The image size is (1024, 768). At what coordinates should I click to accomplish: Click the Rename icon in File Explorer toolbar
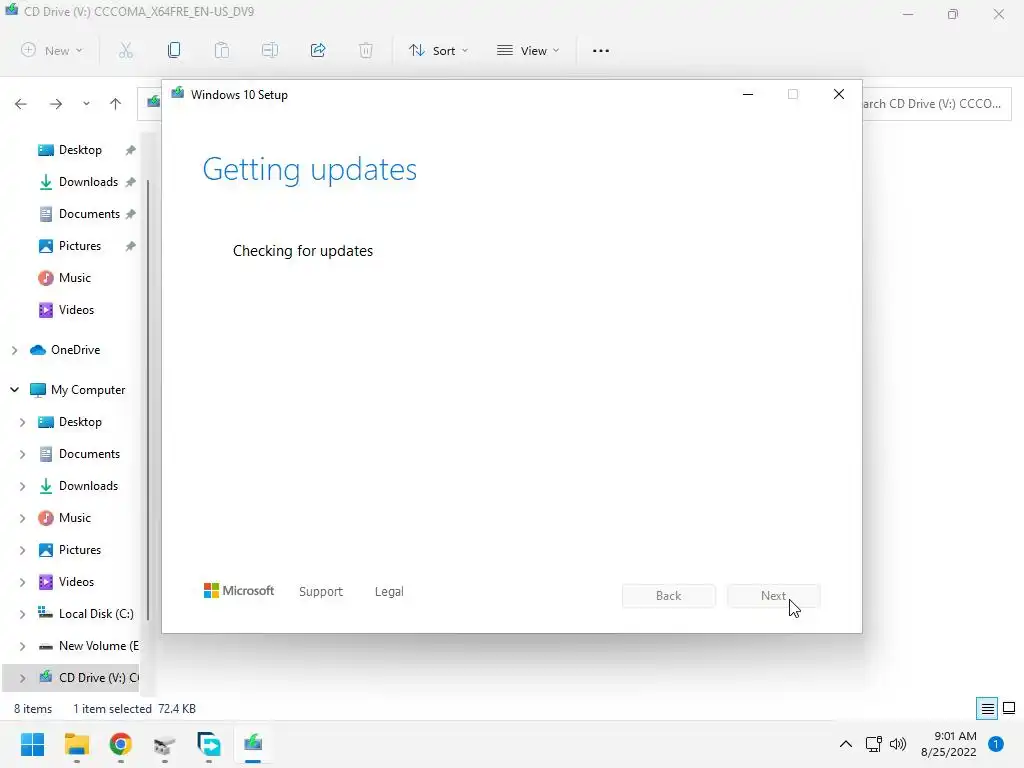(x=270, y=50)
